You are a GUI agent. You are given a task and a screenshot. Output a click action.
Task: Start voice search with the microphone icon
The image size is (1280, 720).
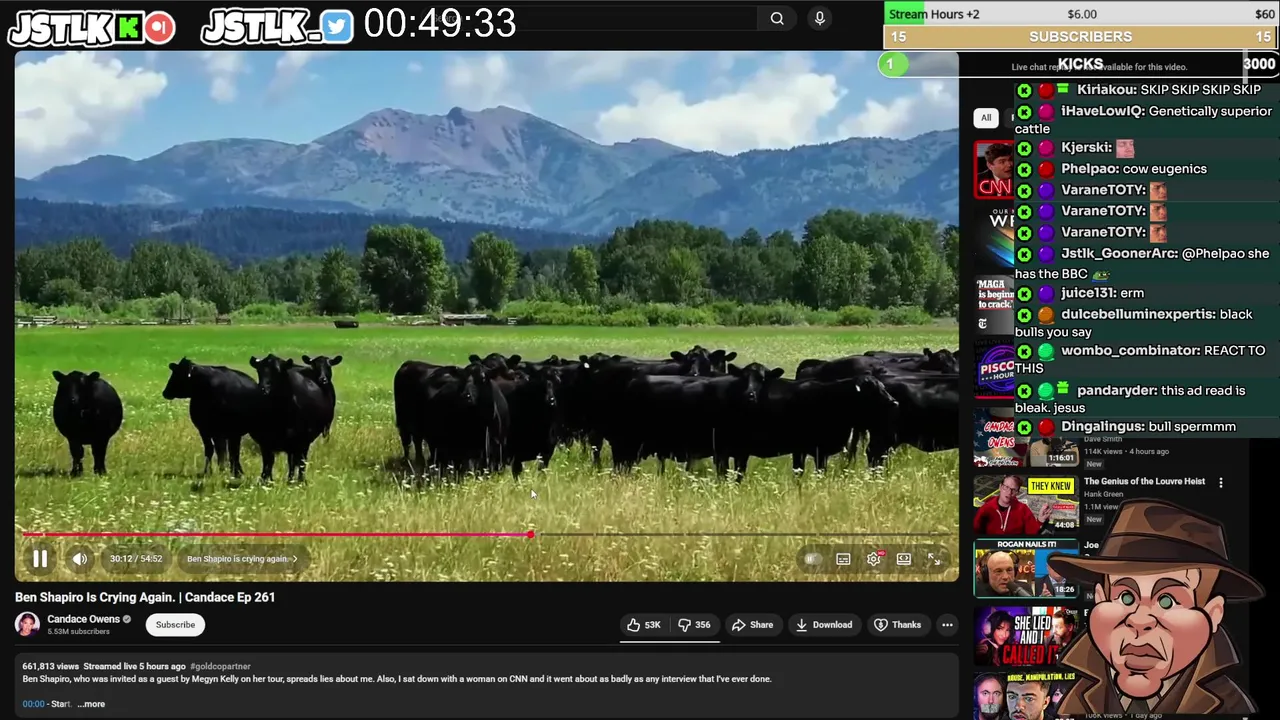tap(820, 18)
